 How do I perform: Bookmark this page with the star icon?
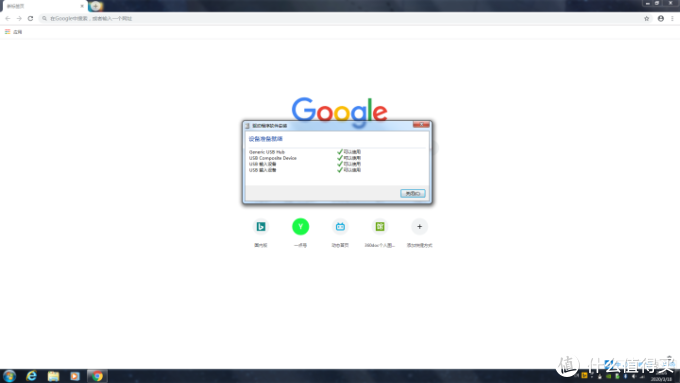click(x=647, y=19)
